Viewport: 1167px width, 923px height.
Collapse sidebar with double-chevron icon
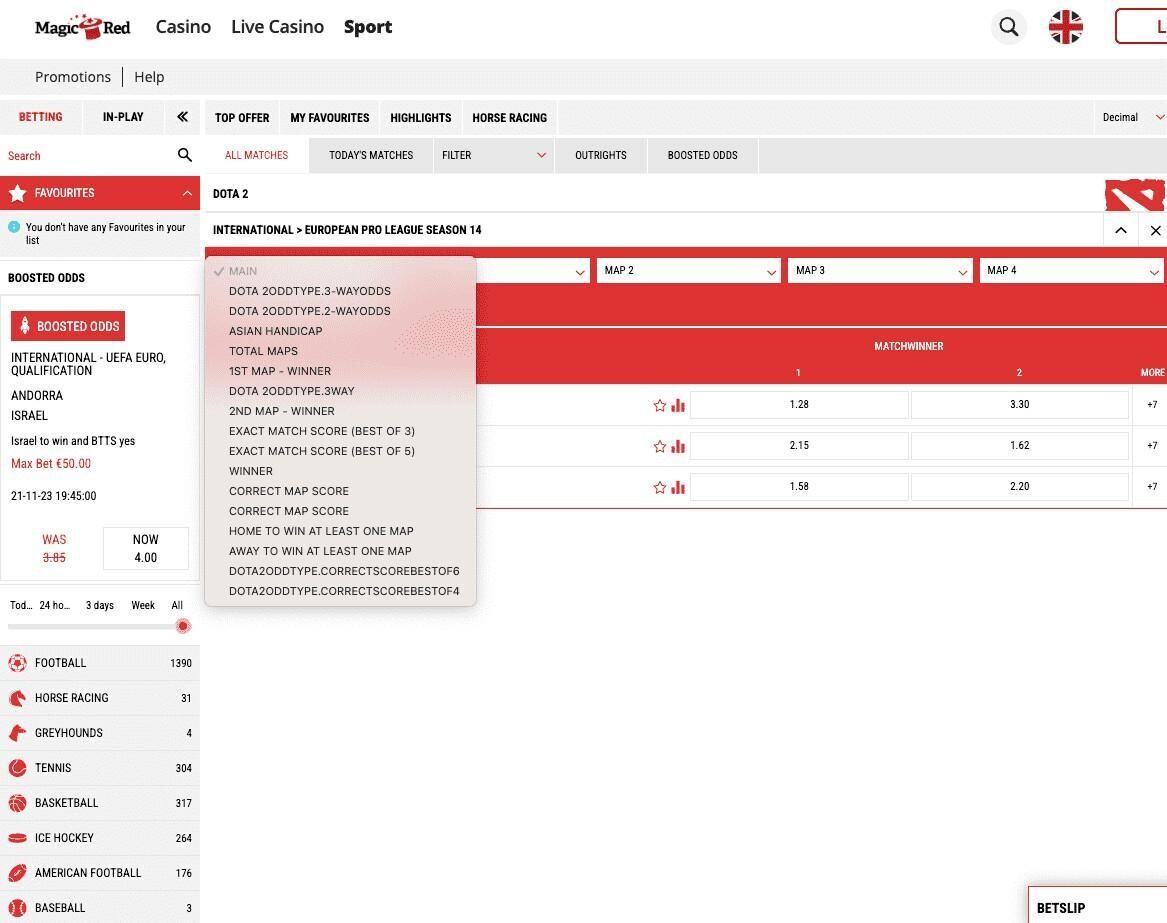pyautogui.click(x=182, y=117)
